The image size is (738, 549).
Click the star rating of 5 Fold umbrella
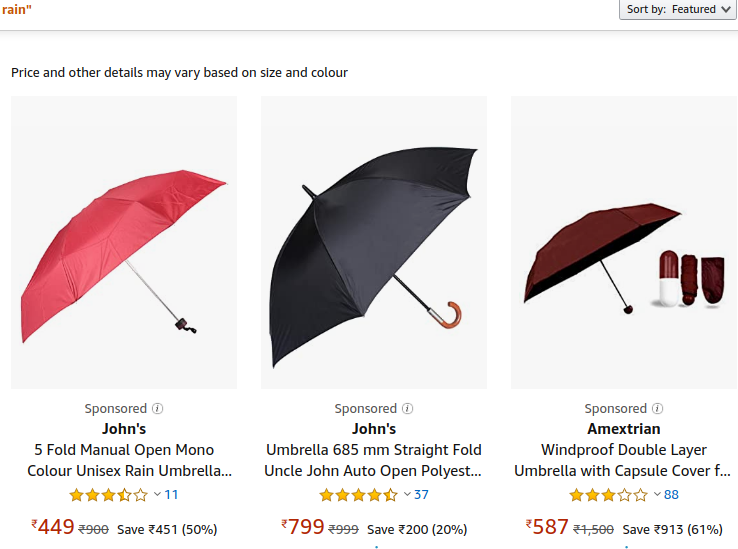(x=109, y=495)
